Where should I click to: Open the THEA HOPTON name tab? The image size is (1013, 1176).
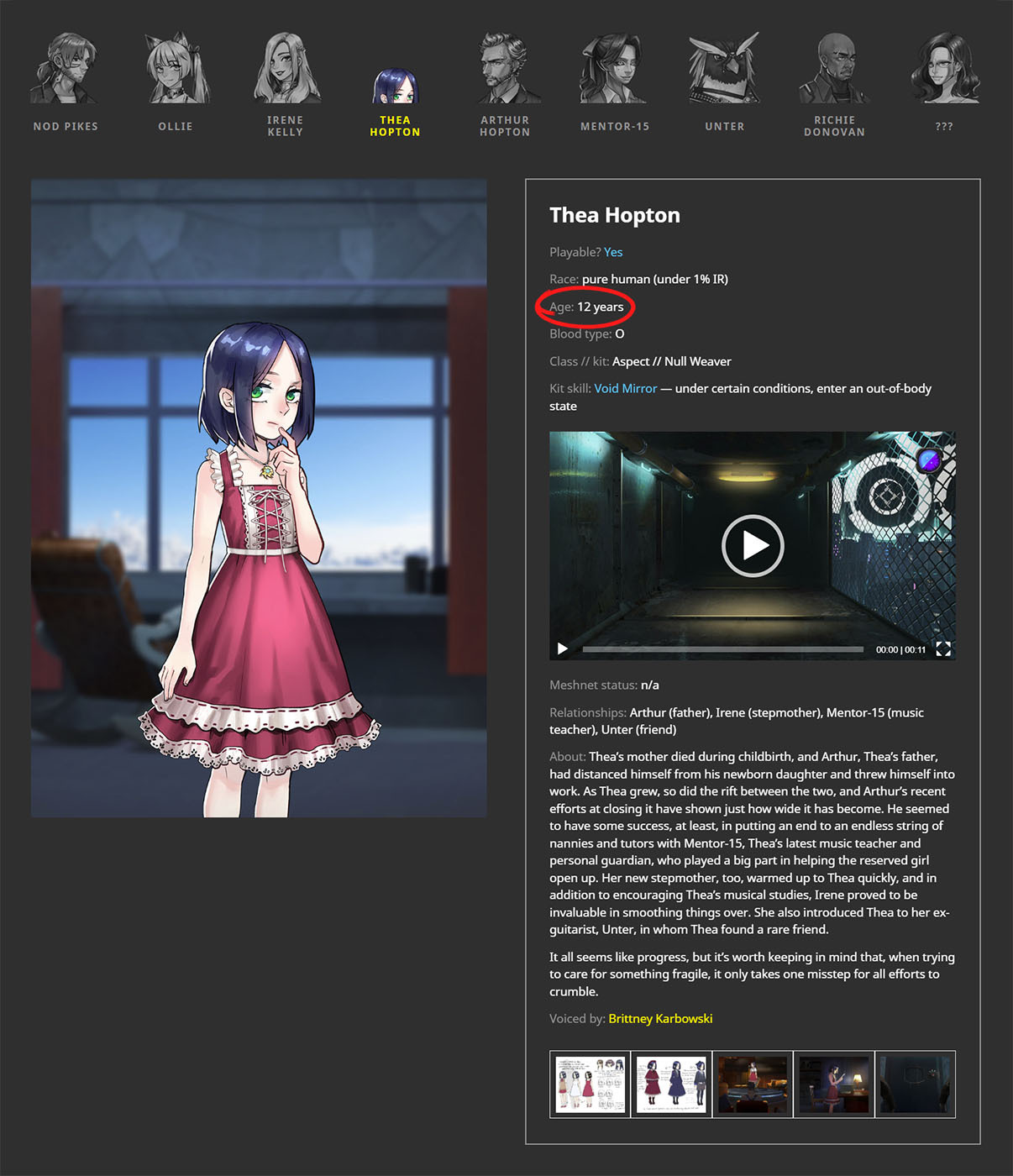395,126
